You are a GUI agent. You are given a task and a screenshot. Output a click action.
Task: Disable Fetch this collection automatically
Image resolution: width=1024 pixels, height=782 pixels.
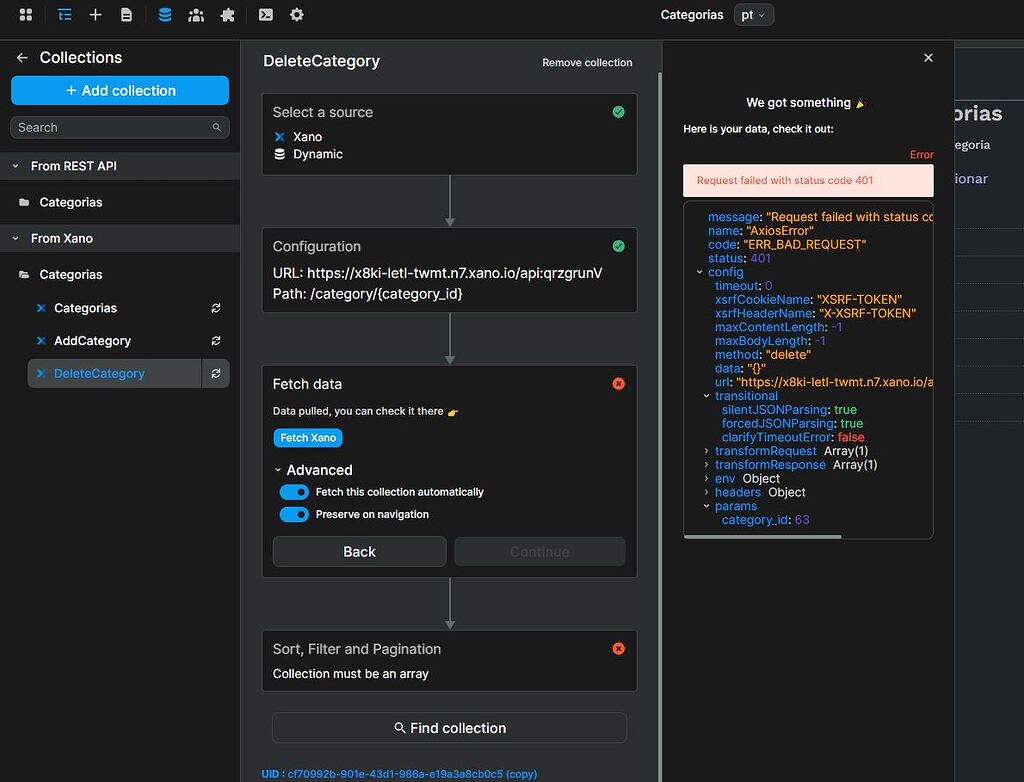(294, 492)
